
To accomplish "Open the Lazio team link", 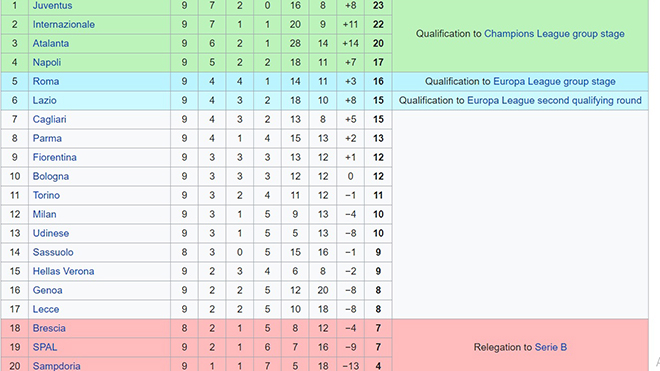I will click(x=44, y=100).
